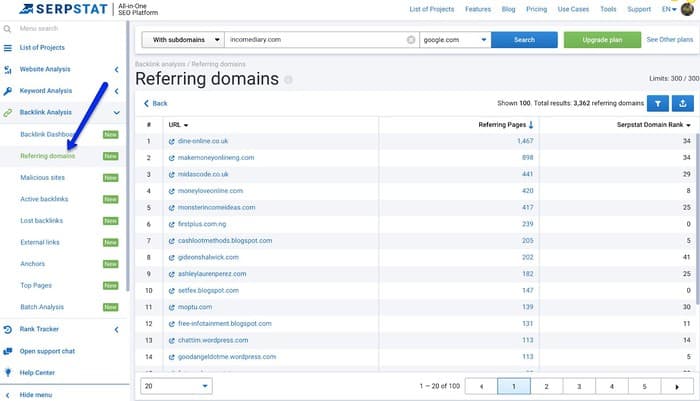Click the Serpstat logo
This screenshot has height=401, width=700.
63,9
